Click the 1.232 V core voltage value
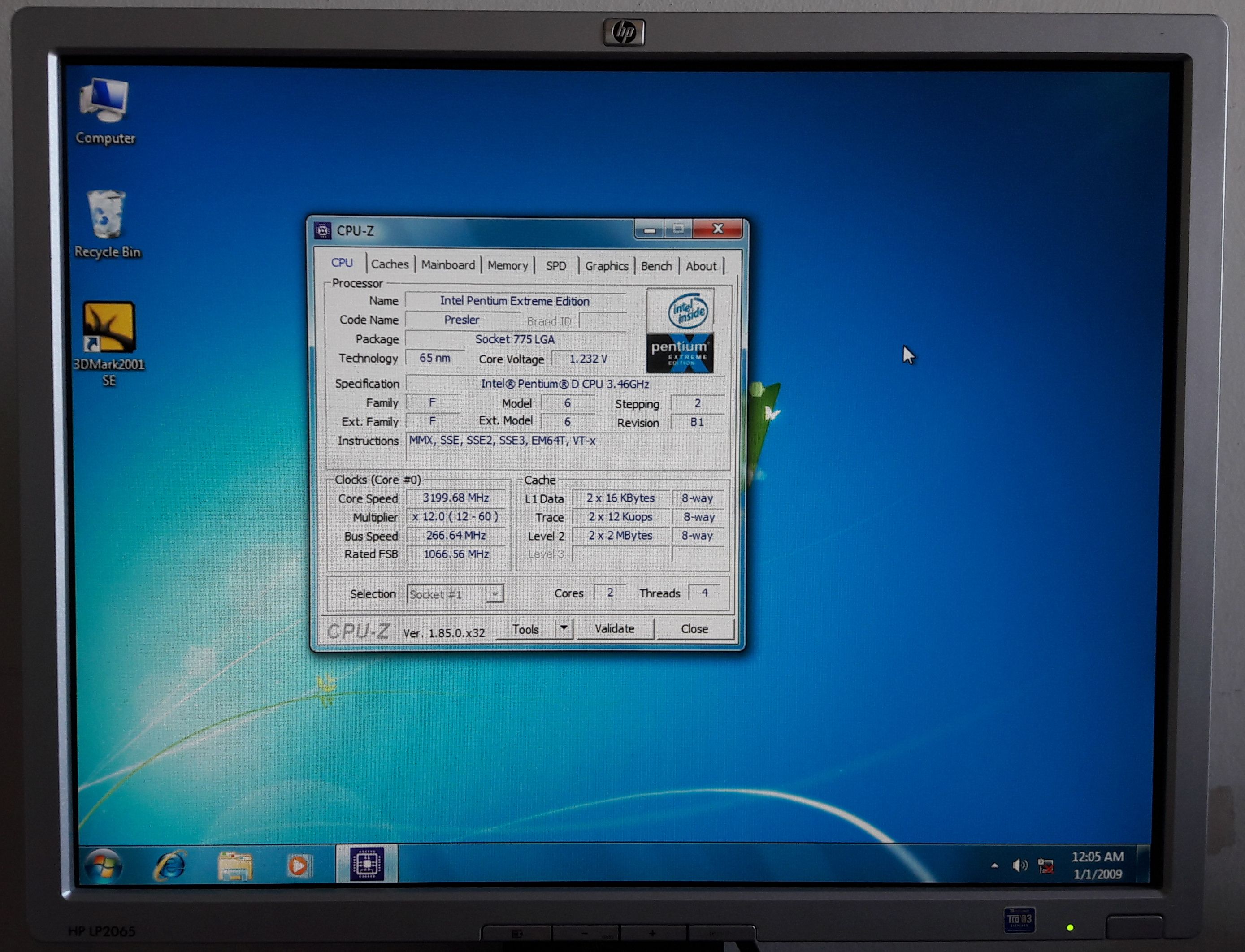 tap(588, 359)
